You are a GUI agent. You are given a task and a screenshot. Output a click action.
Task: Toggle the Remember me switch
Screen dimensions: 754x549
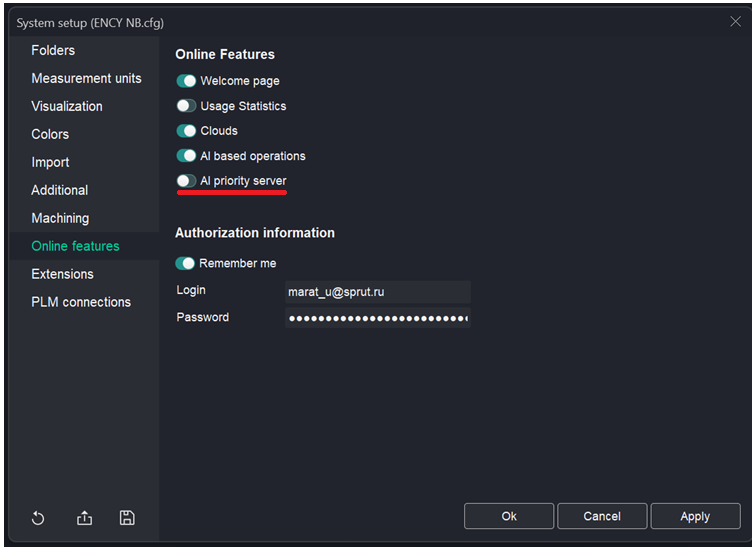185,264
